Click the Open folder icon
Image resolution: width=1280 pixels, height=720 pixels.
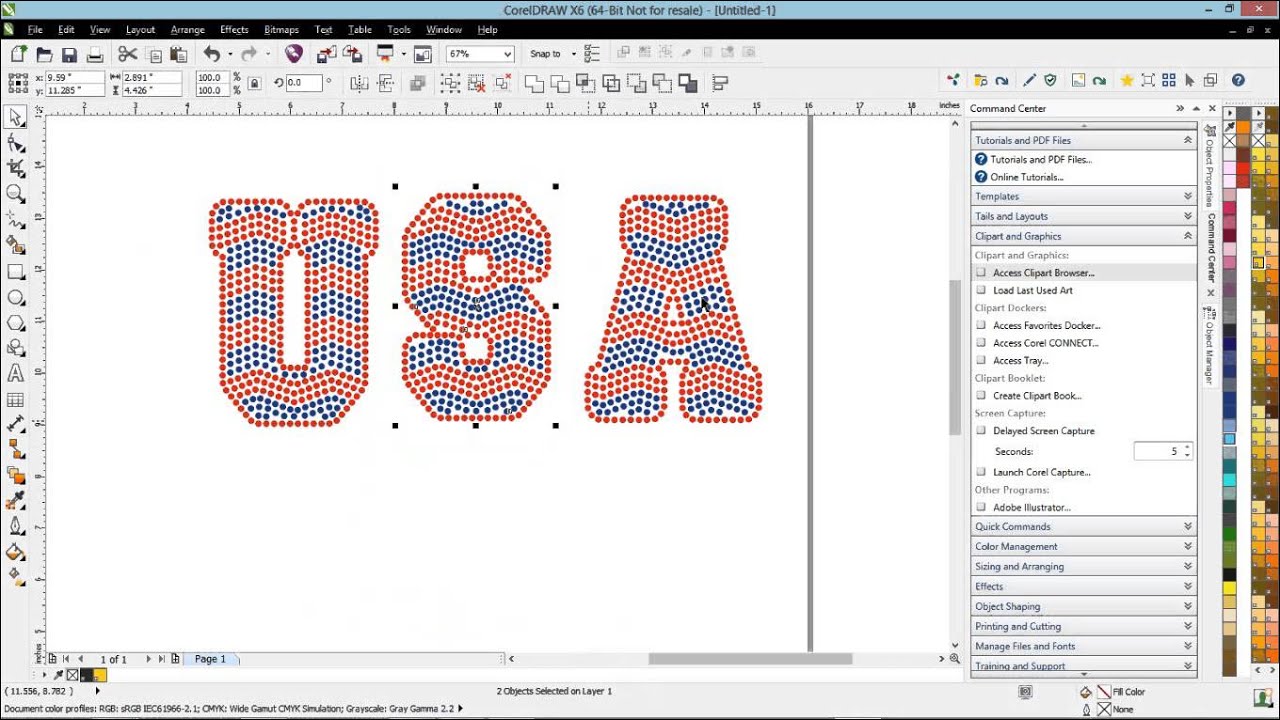pos(44,54)
